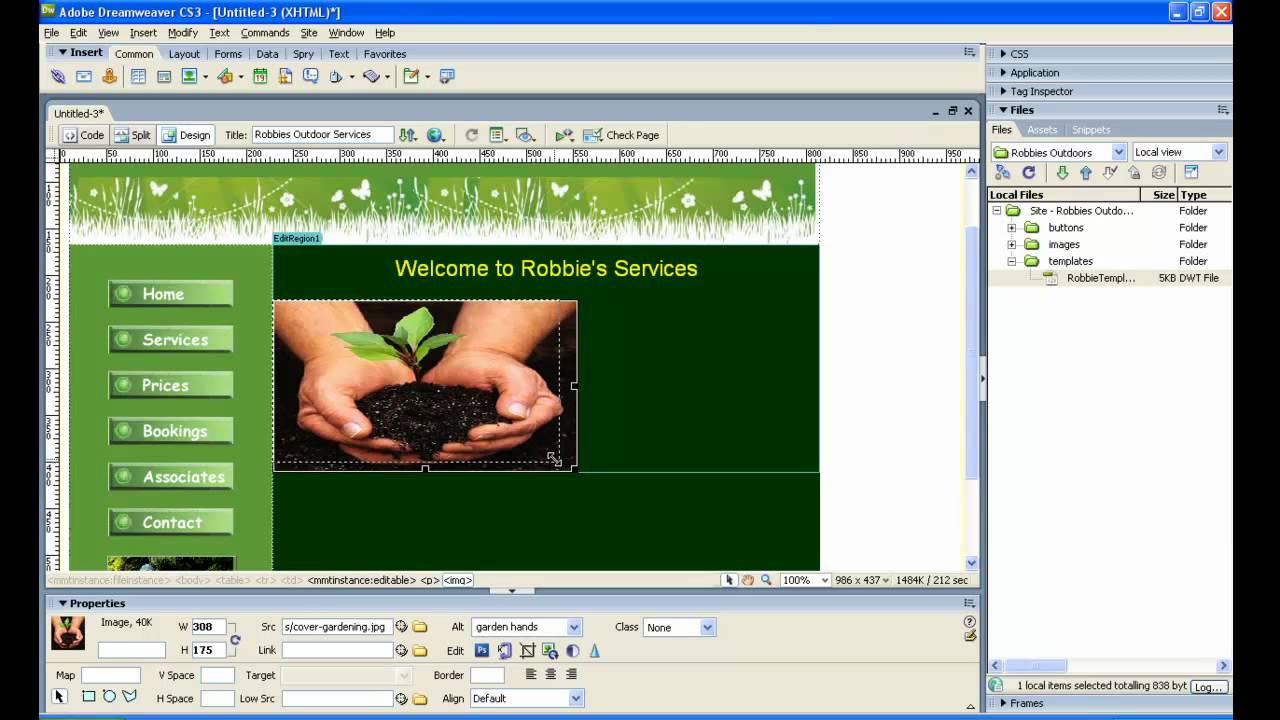Refresh the Files panel

(x=1029, y=172)
